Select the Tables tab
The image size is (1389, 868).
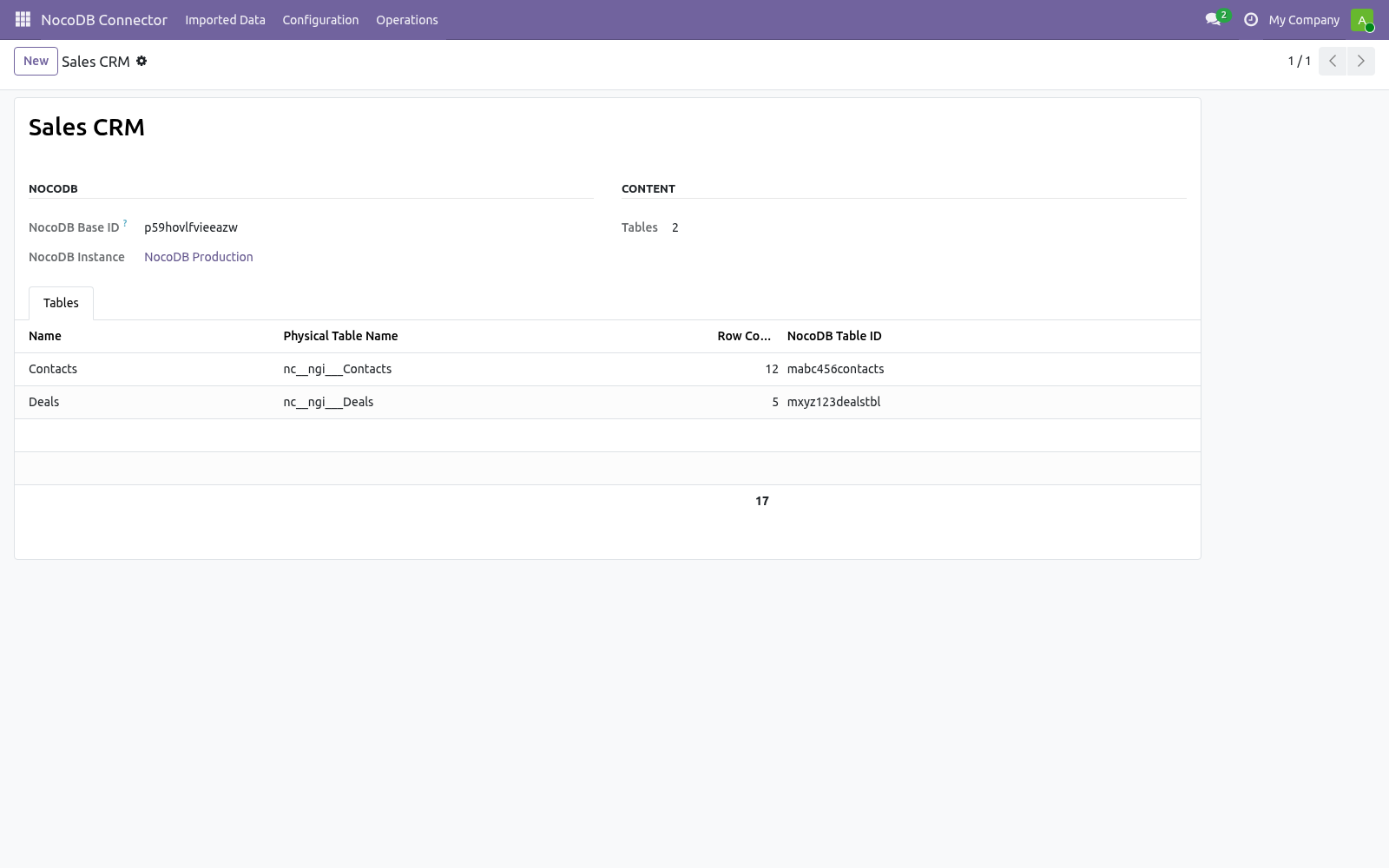coord(61,303)
